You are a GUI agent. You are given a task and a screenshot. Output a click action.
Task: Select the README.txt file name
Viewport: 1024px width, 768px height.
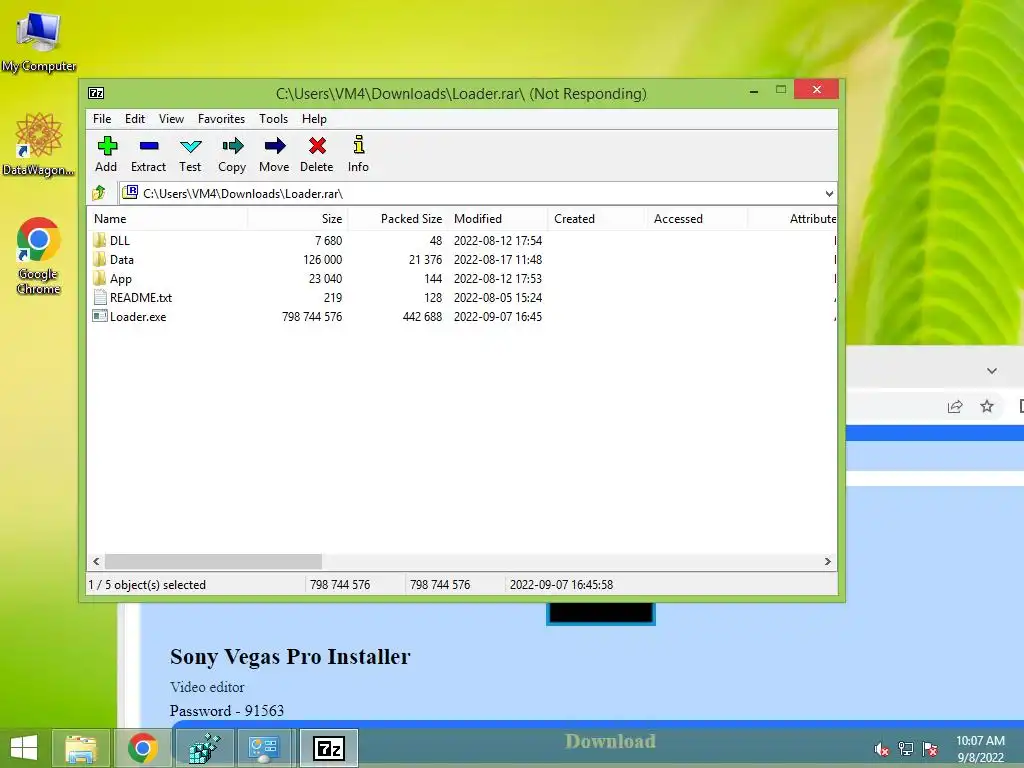coord(140,298)
